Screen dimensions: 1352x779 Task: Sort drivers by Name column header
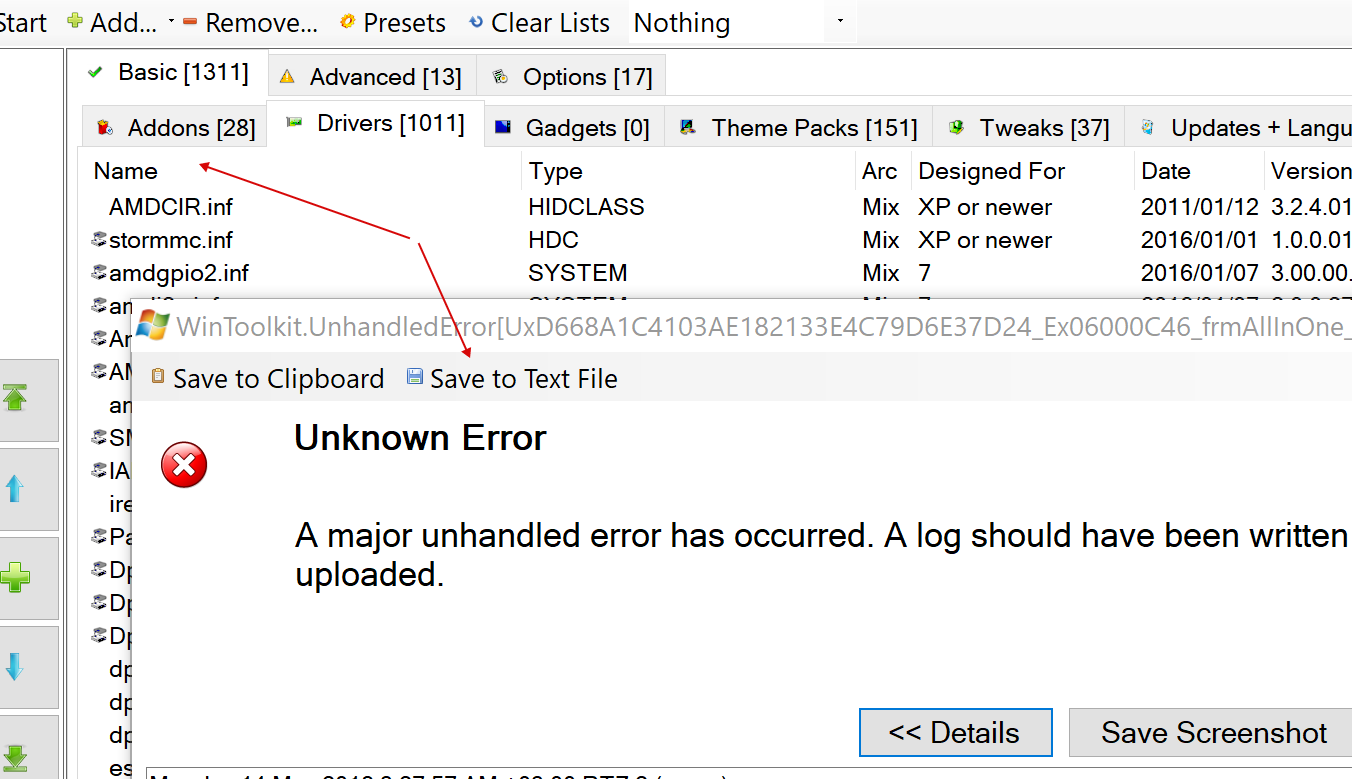pos(300,171)
